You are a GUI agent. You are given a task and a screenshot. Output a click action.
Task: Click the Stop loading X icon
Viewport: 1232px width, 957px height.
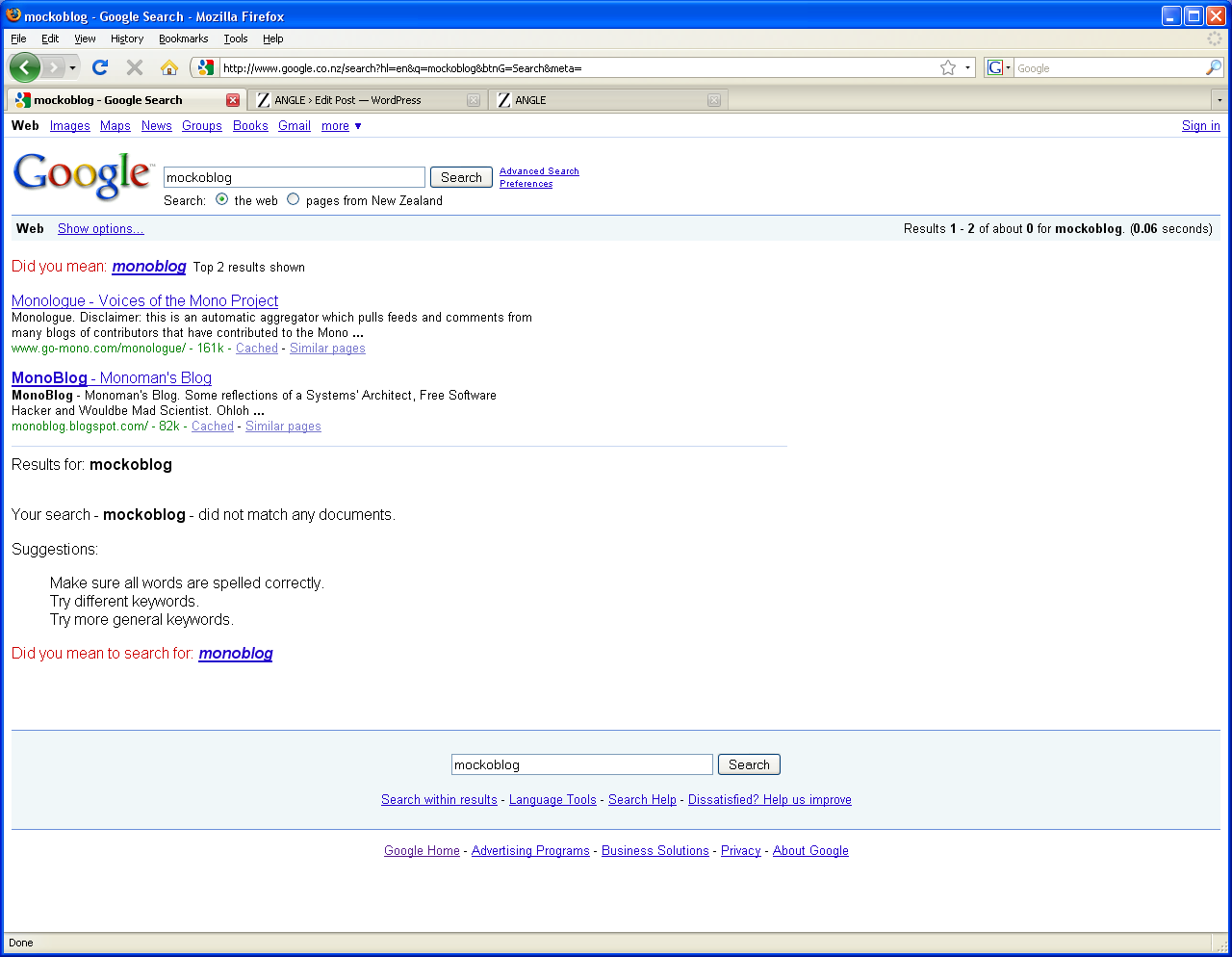[x=135, y=67]
